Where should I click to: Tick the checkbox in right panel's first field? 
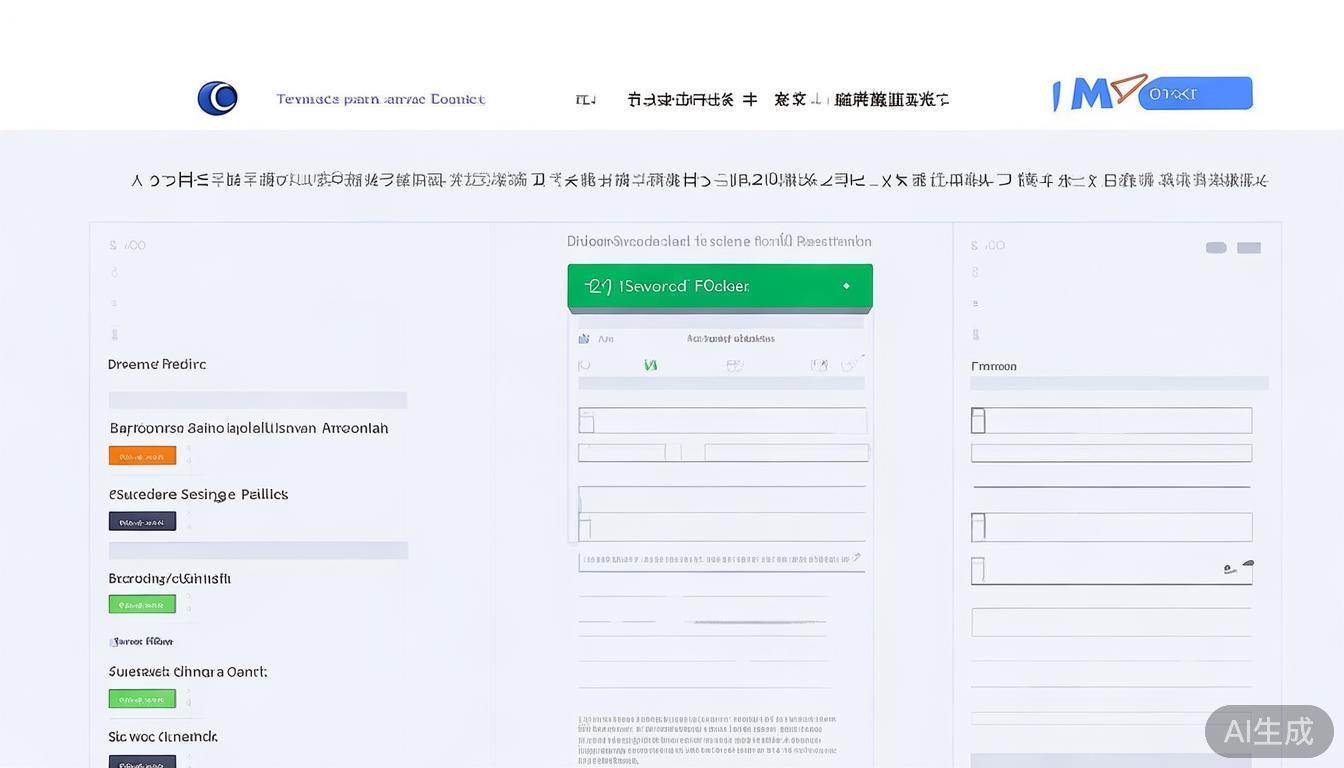[978, 421]
